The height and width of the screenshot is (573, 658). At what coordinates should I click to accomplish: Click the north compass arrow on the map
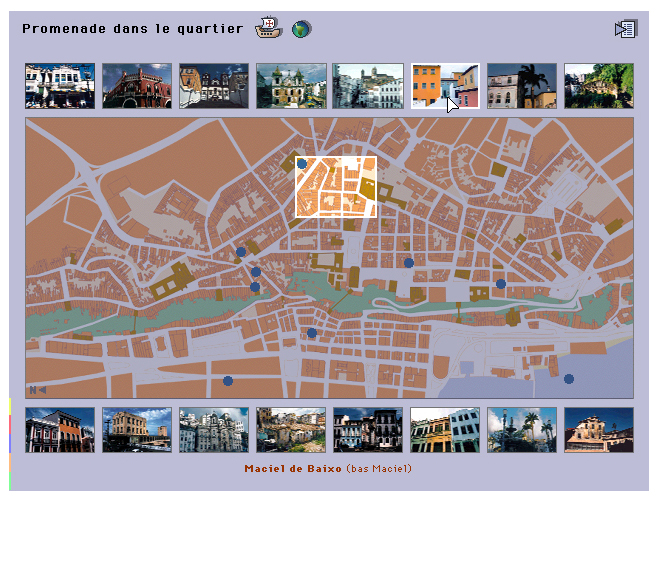(x=37, y=390)
